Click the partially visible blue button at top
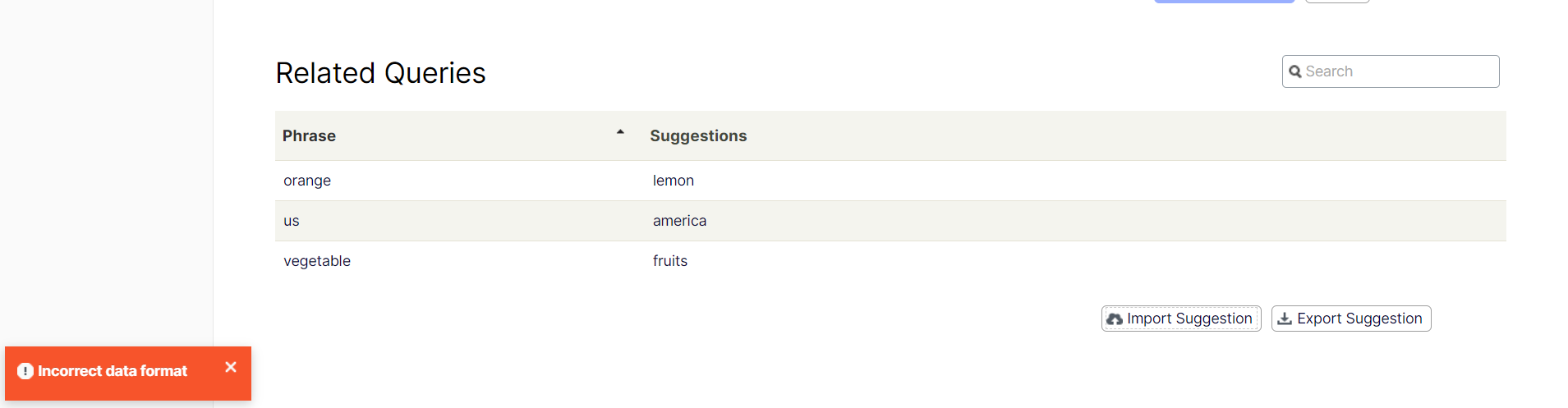 (x=1224, y=2)
